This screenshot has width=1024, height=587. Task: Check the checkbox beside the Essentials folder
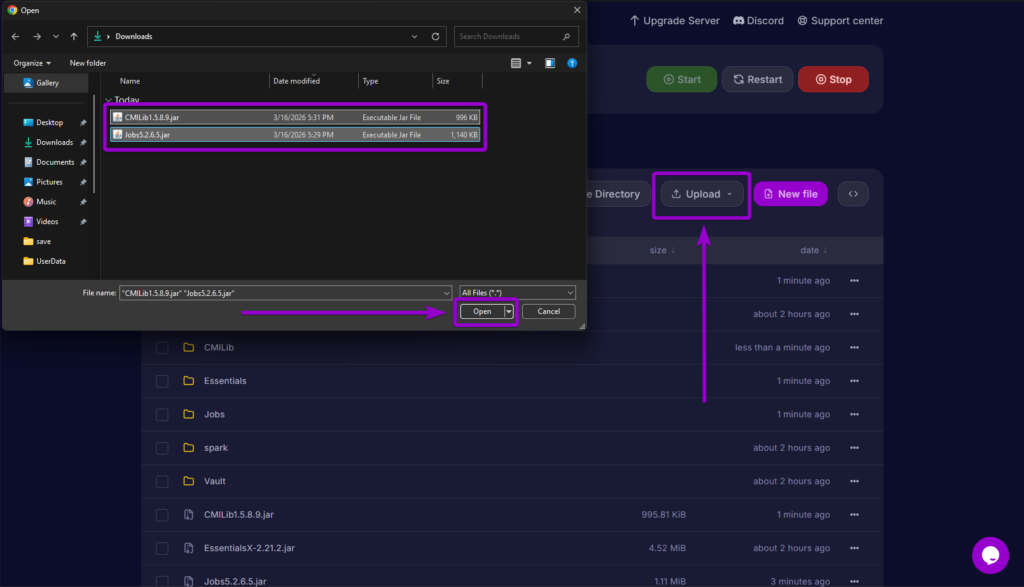(161, 381)
